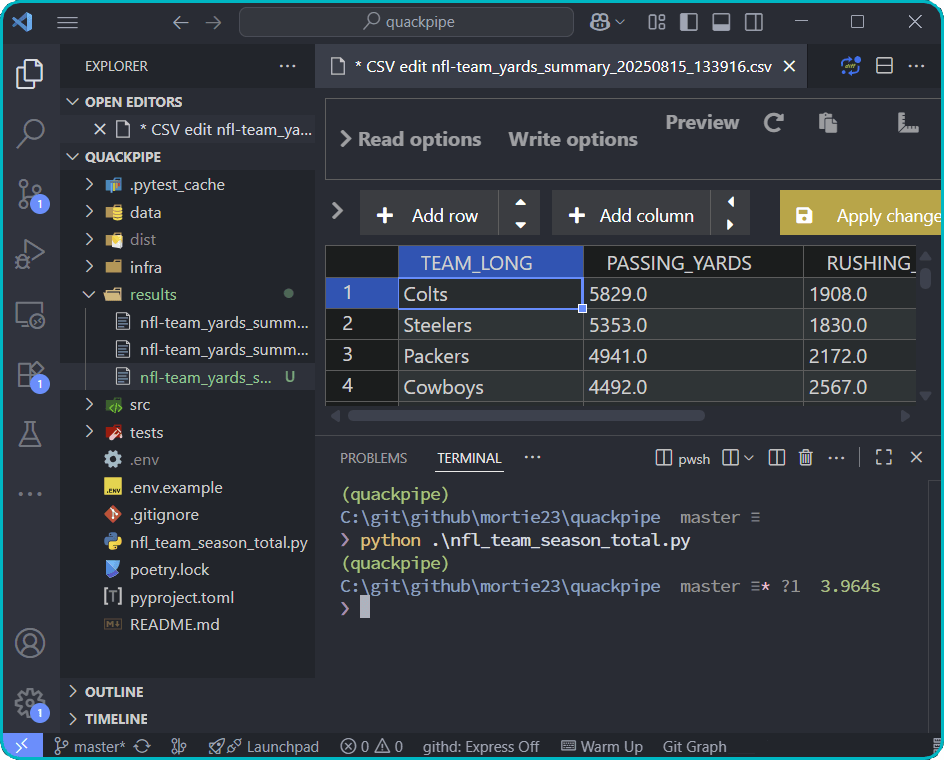Expand the data folder

click(188, 212)
